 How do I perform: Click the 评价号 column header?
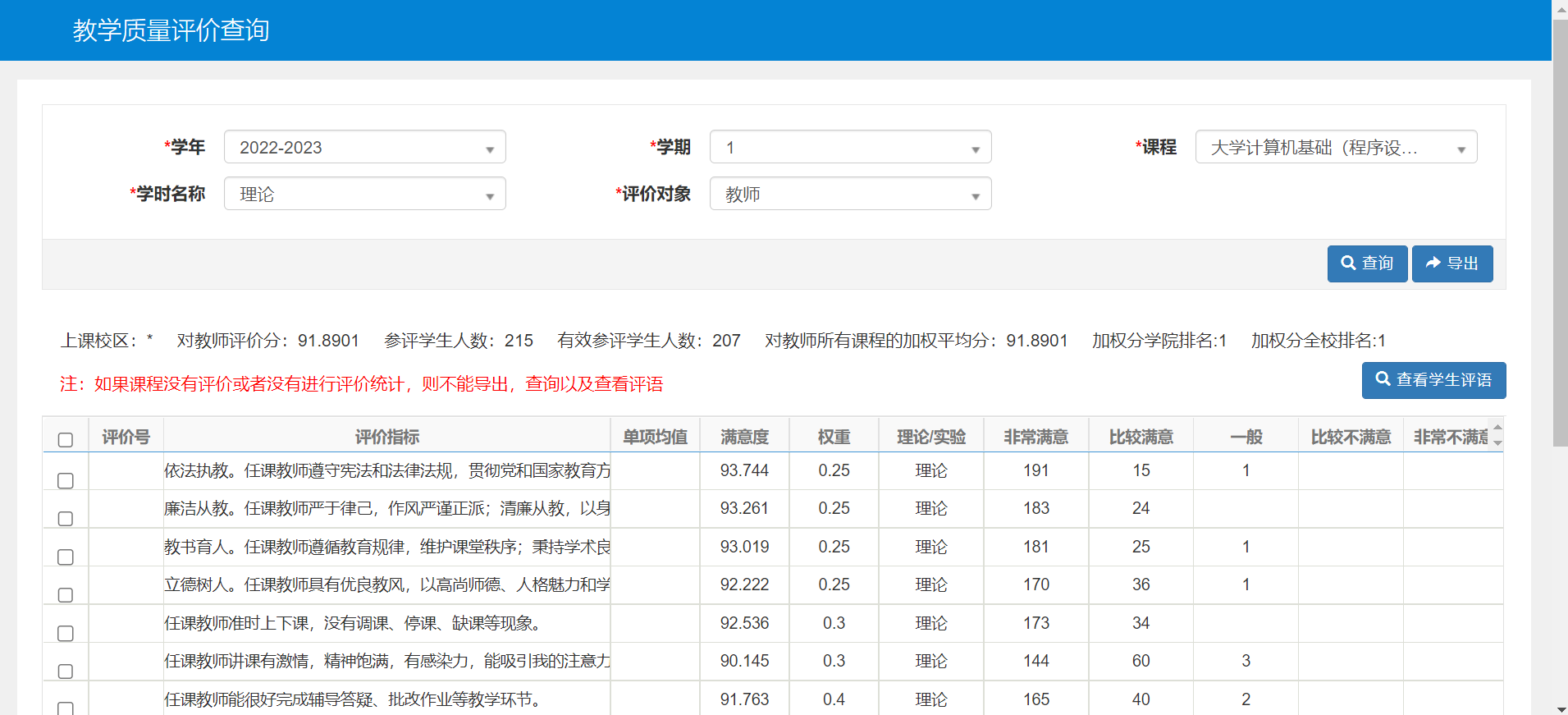pos(126,437)
